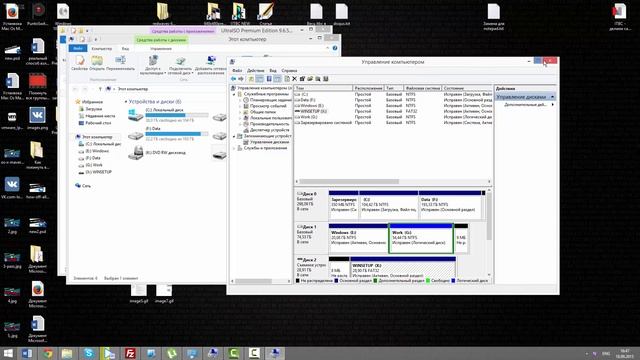
Task: Click ENG language indicator in system tray
Action: (606, 353)
